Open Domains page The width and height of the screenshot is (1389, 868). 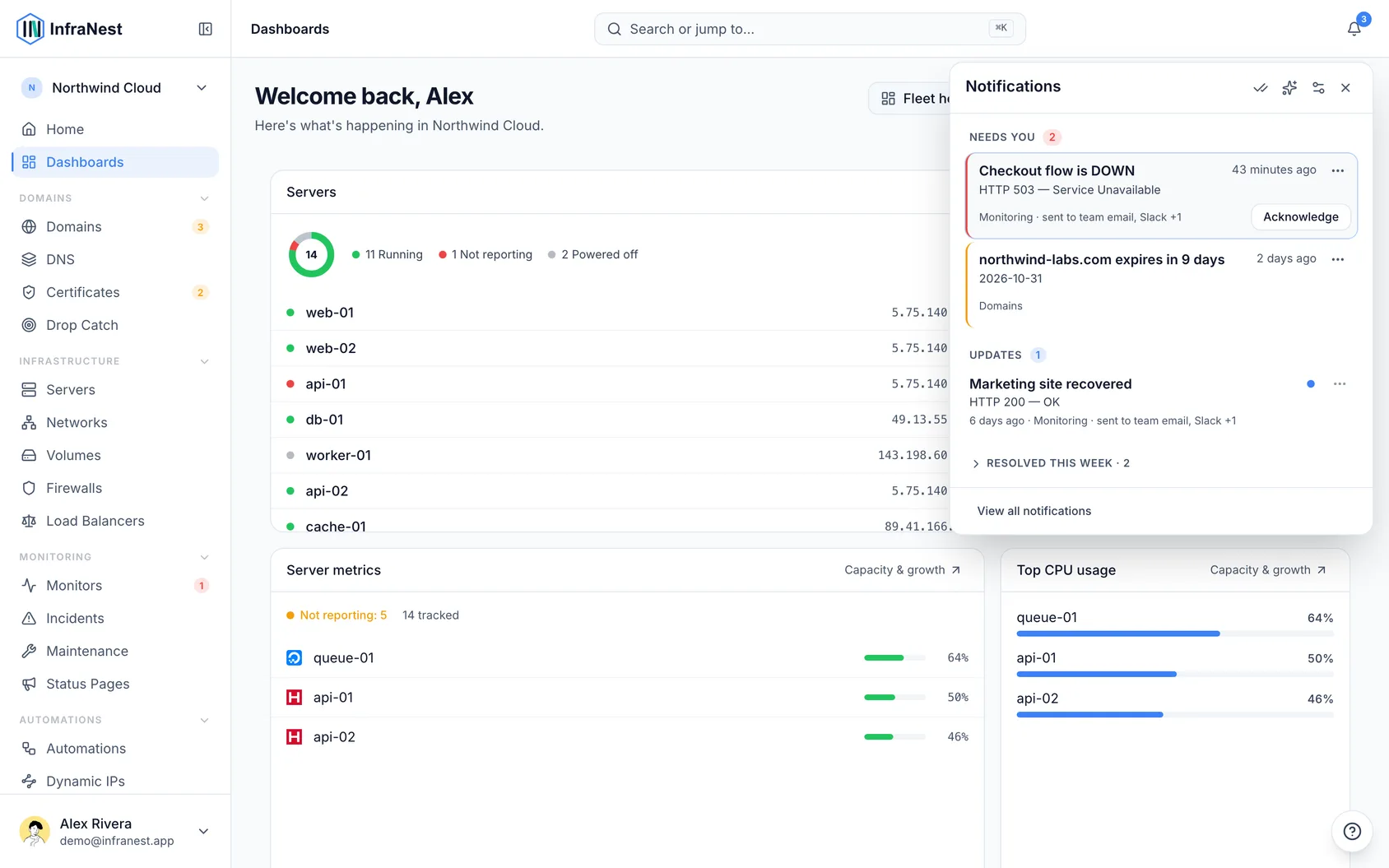115,227
